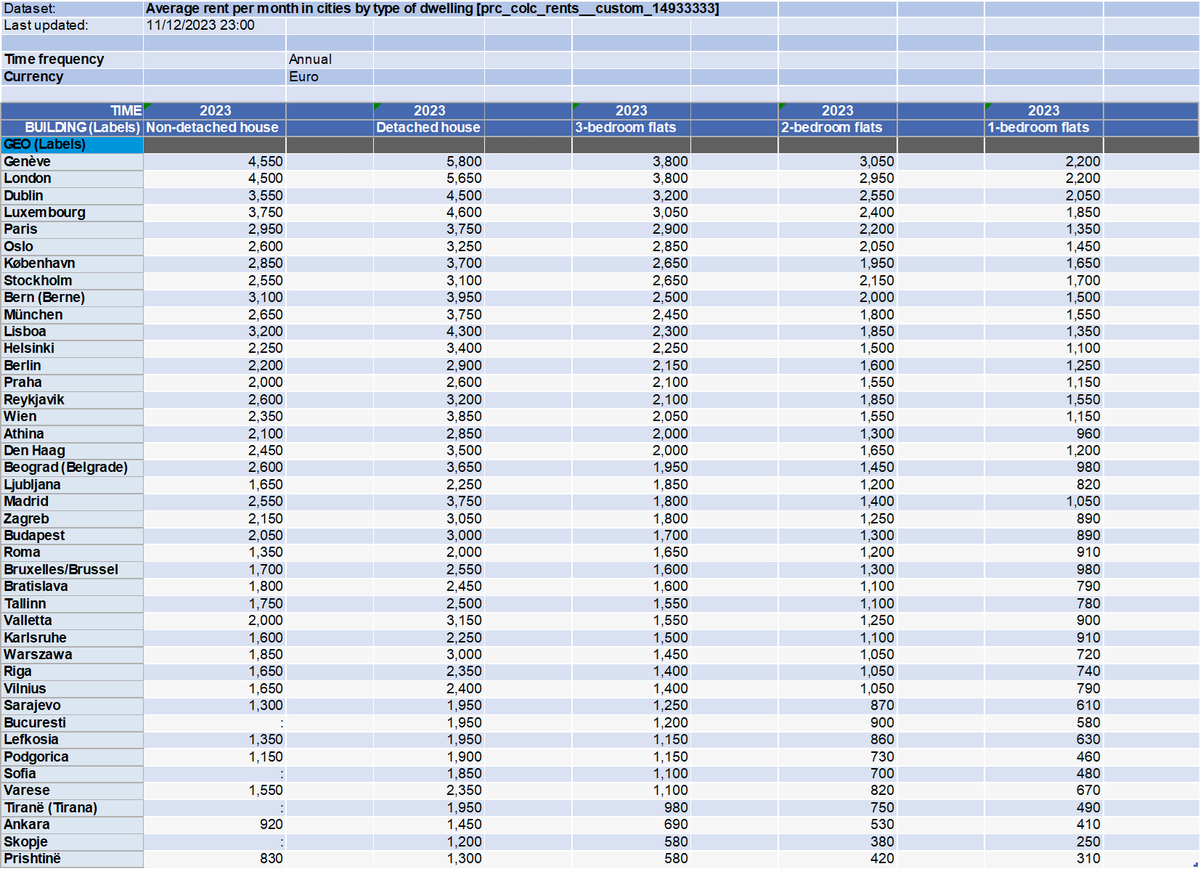This screenshot has width=1200, height=869.
Task: Select the 'Valletta' row label
Action: [x=72, y=620]
